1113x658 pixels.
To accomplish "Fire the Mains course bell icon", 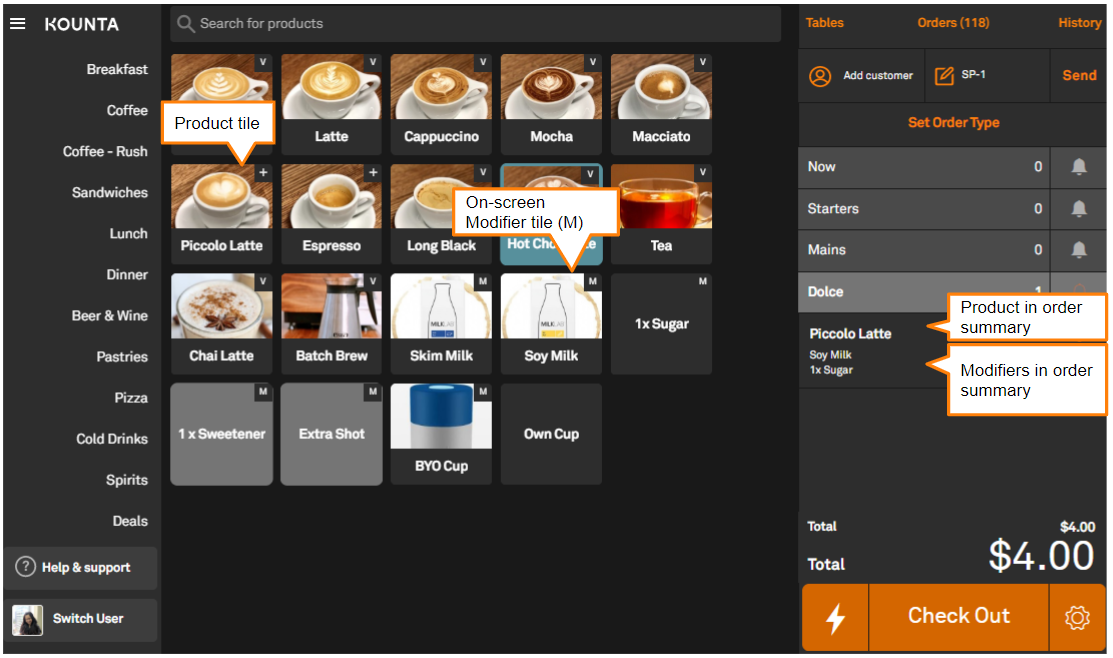I will click(1078, 250).
